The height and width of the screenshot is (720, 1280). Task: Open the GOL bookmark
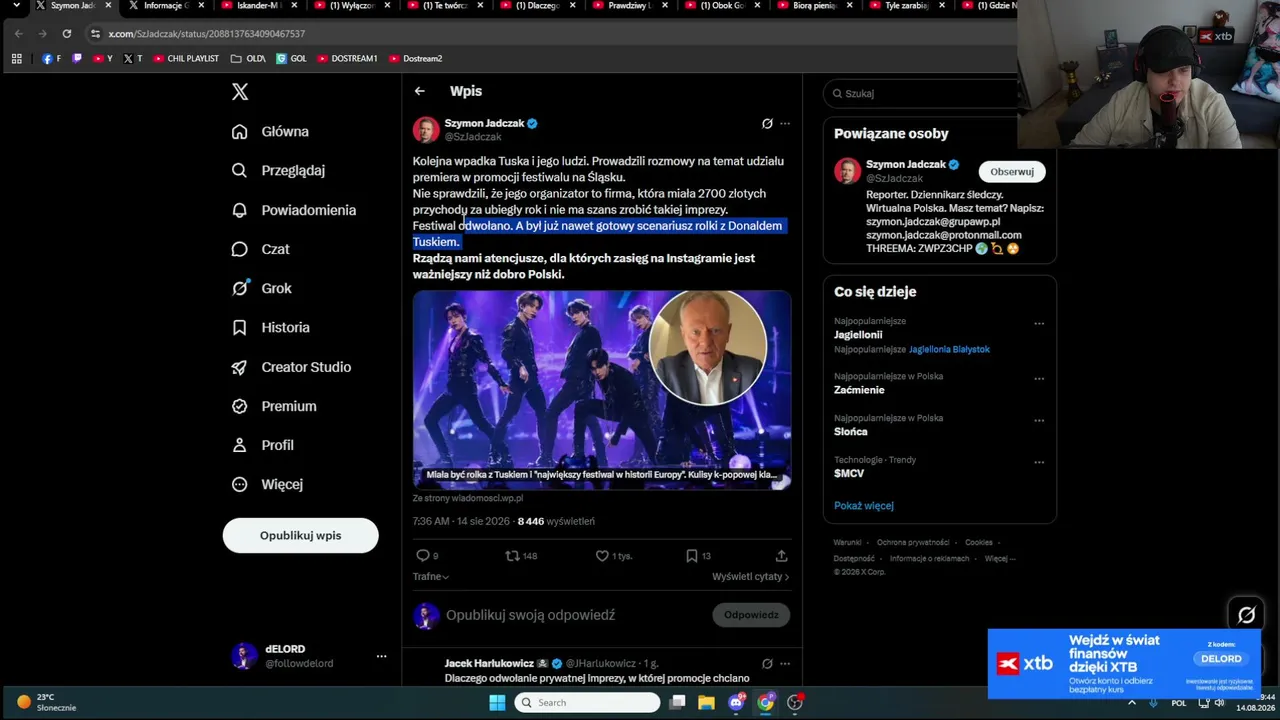click(291, 59)
